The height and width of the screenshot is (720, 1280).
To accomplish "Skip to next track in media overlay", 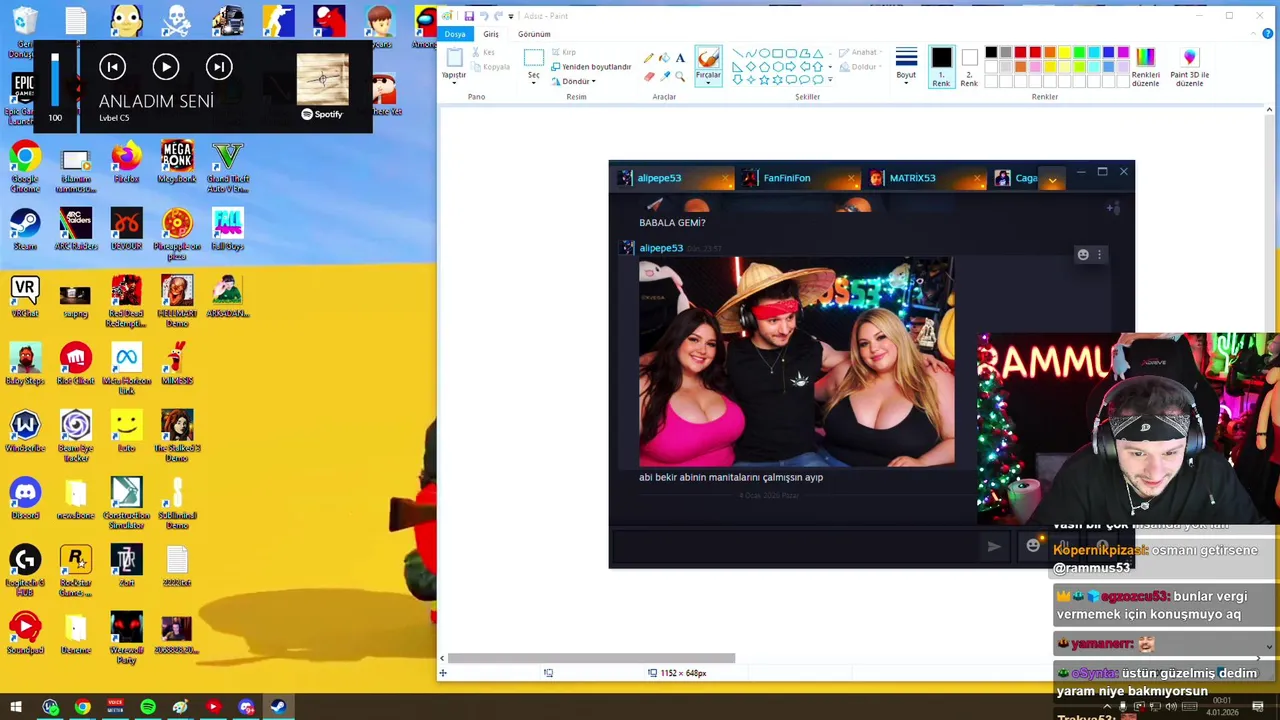I will (219, 67).
